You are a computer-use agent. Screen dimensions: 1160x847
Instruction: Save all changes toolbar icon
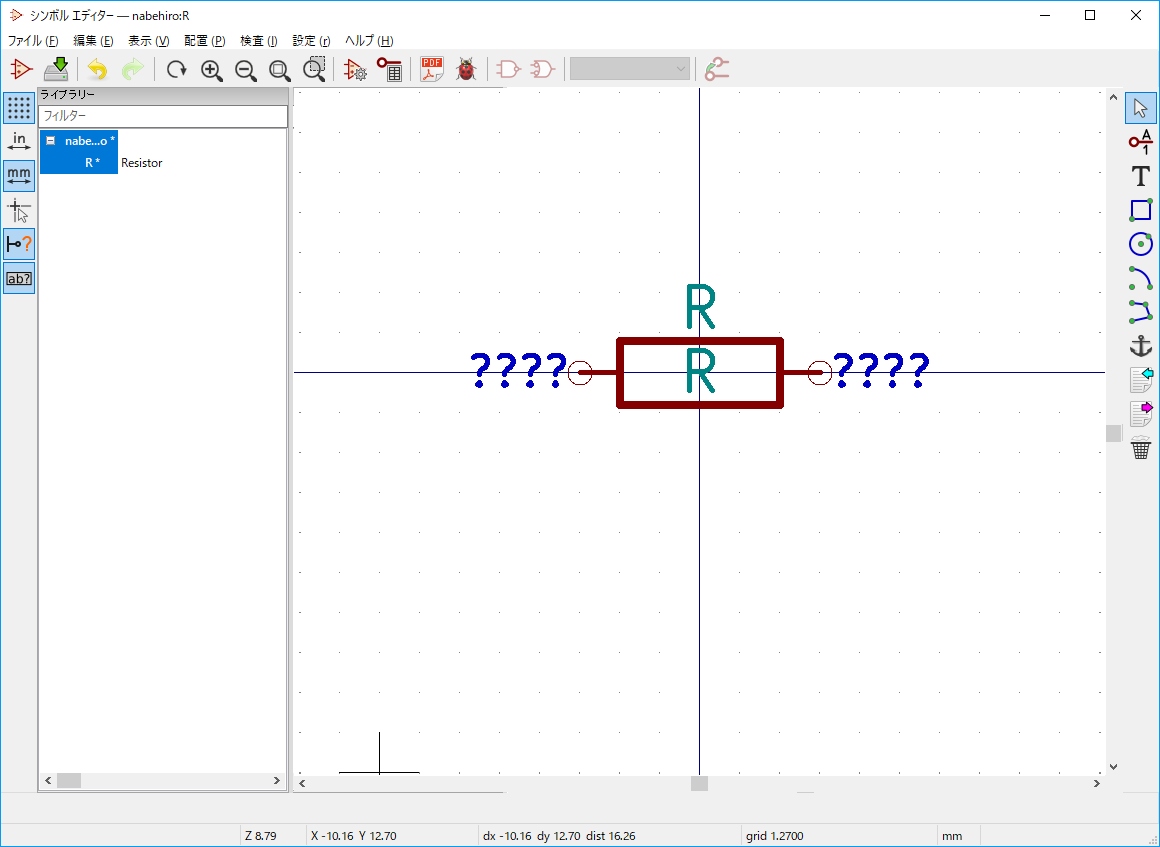55,70
